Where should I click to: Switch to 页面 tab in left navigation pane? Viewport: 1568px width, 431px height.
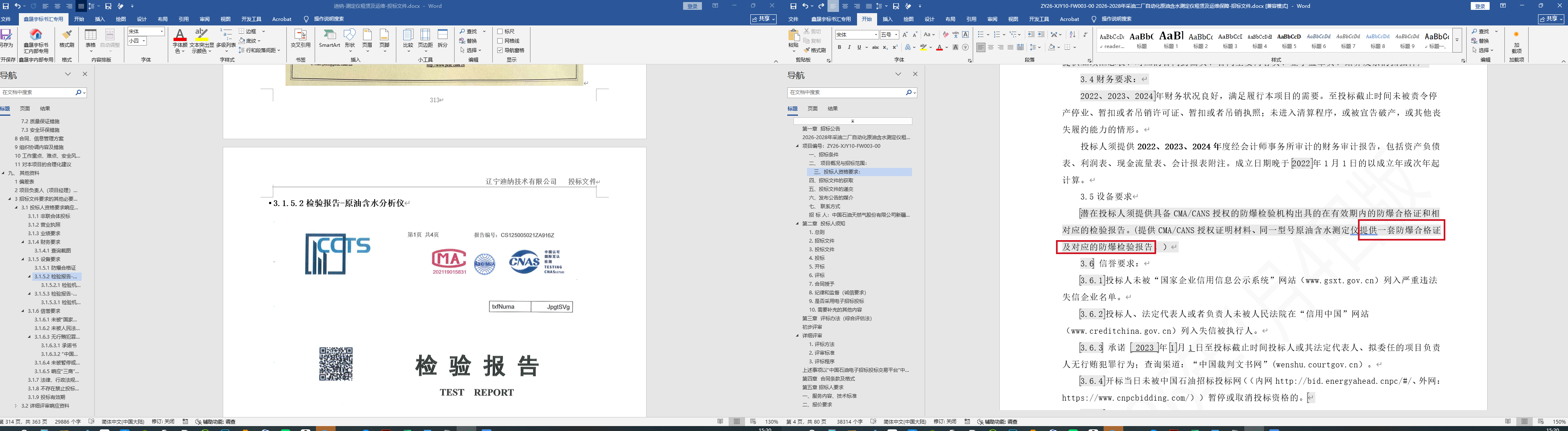click(25, 109)
